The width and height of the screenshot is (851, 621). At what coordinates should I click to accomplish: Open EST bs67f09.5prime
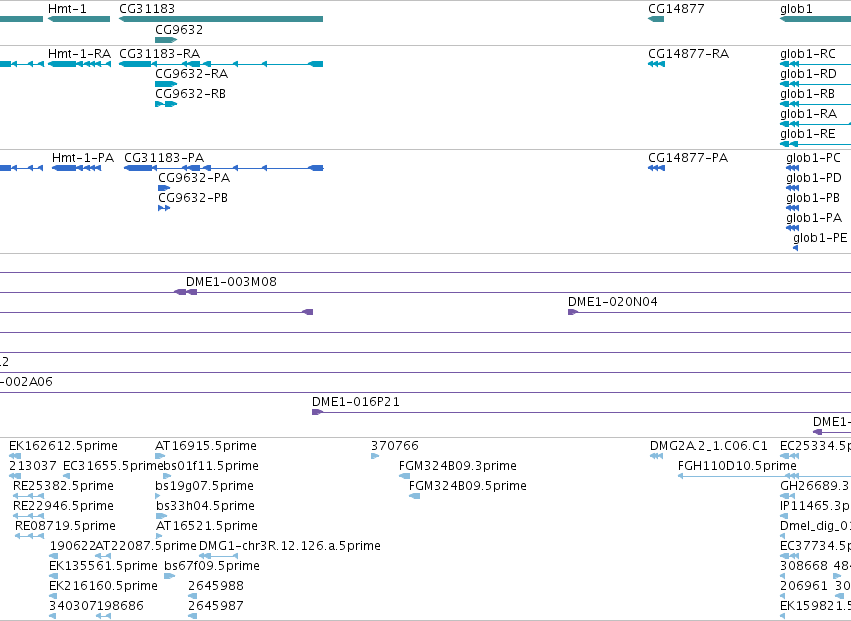212,566
